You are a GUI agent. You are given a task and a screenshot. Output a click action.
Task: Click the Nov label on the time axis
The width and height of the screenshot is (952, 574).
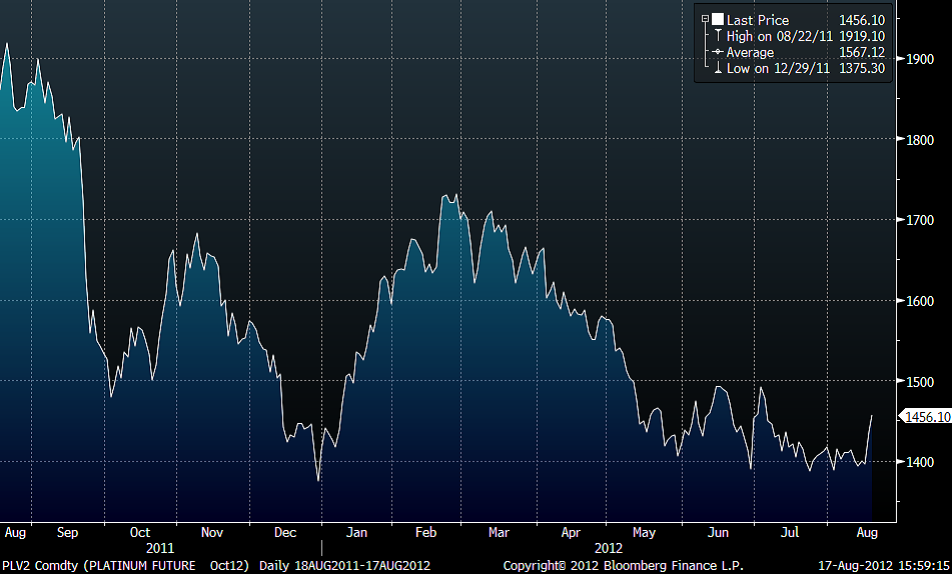click(211, 532)
